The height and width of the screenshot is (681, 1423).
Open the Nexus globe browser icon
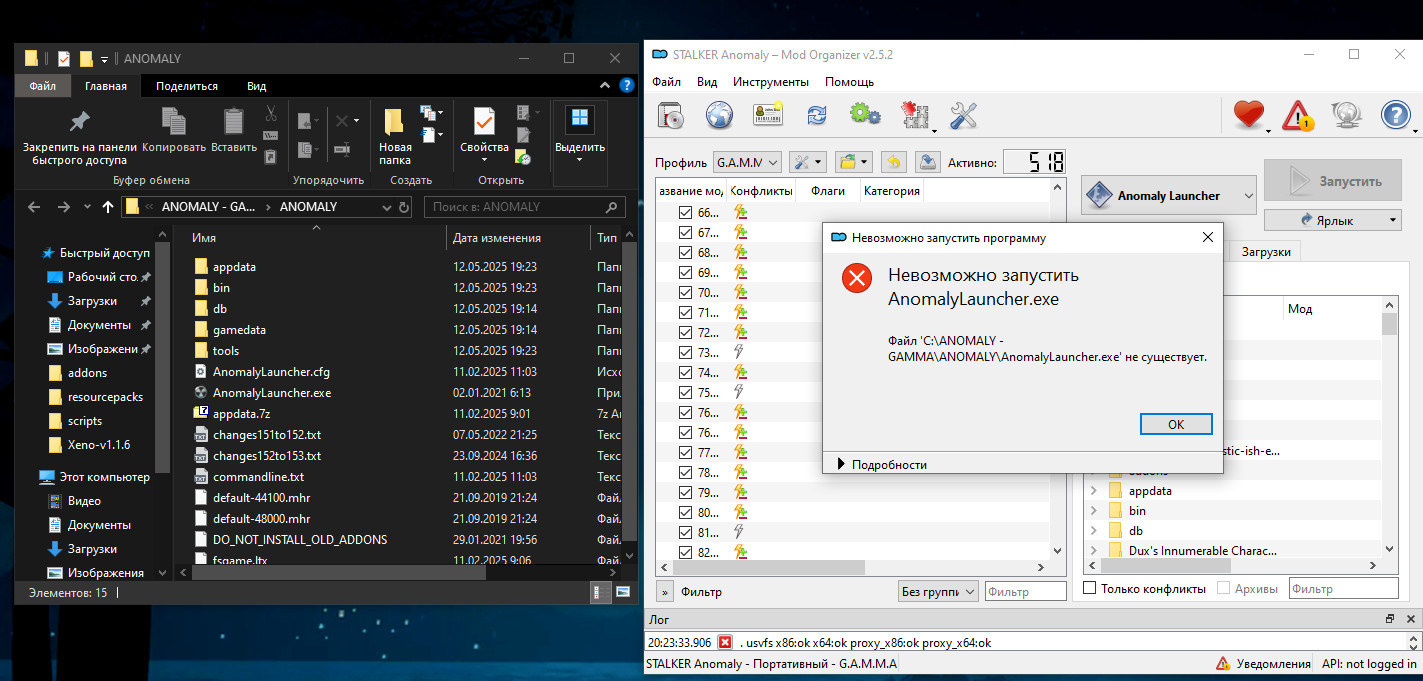point(720,116)
